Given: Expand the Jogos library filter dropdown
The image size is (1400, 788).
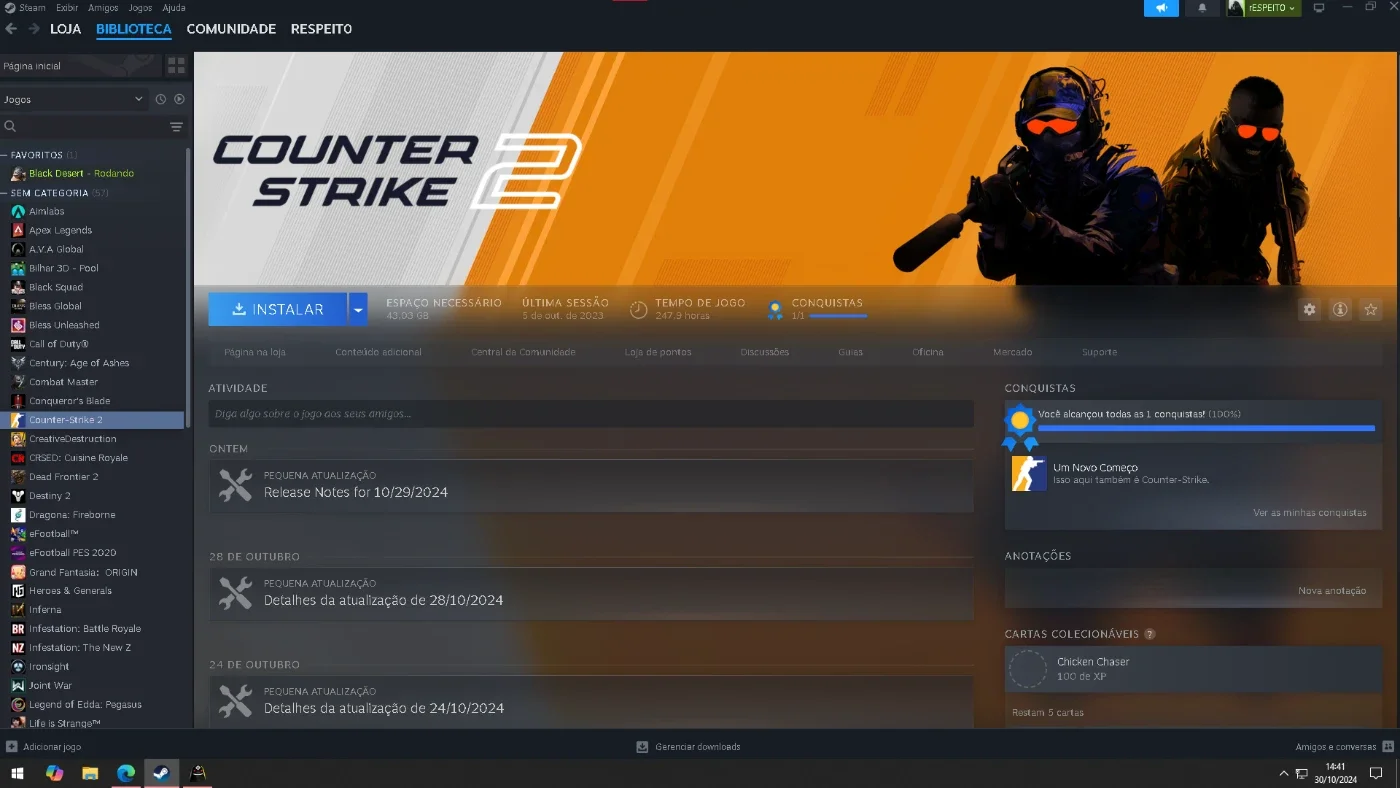Looking at the screenshot, I should (75, 99).
